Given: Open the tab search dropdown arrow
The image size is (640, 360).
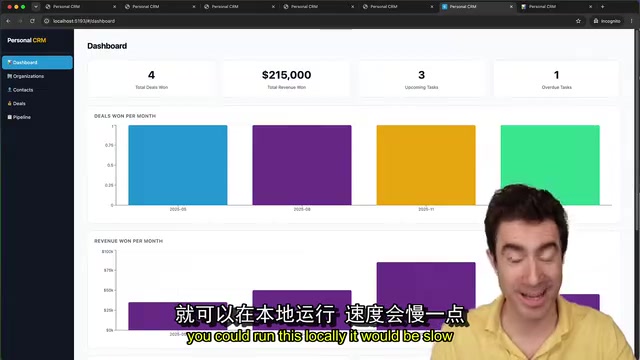Looking at the screenshot, I should 36,7.
